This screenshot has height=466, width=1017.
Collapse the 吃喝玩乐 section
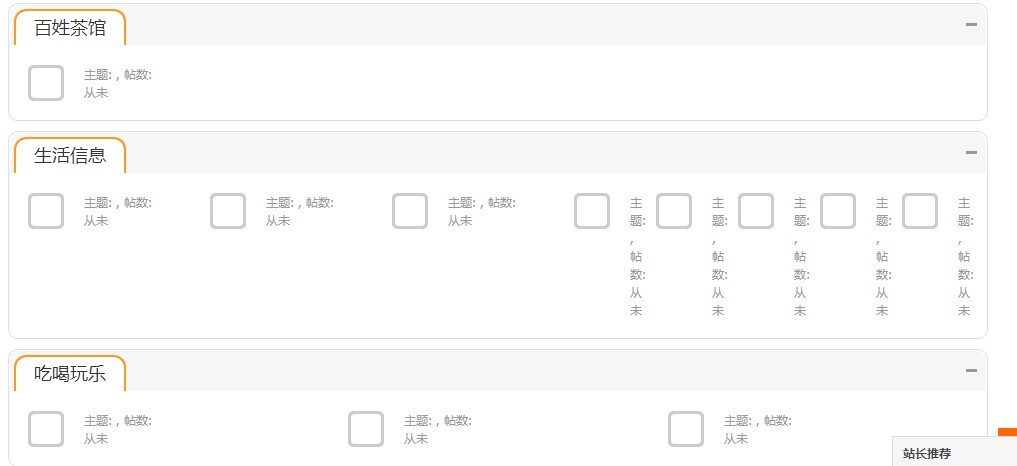click(x=971, y=371)
